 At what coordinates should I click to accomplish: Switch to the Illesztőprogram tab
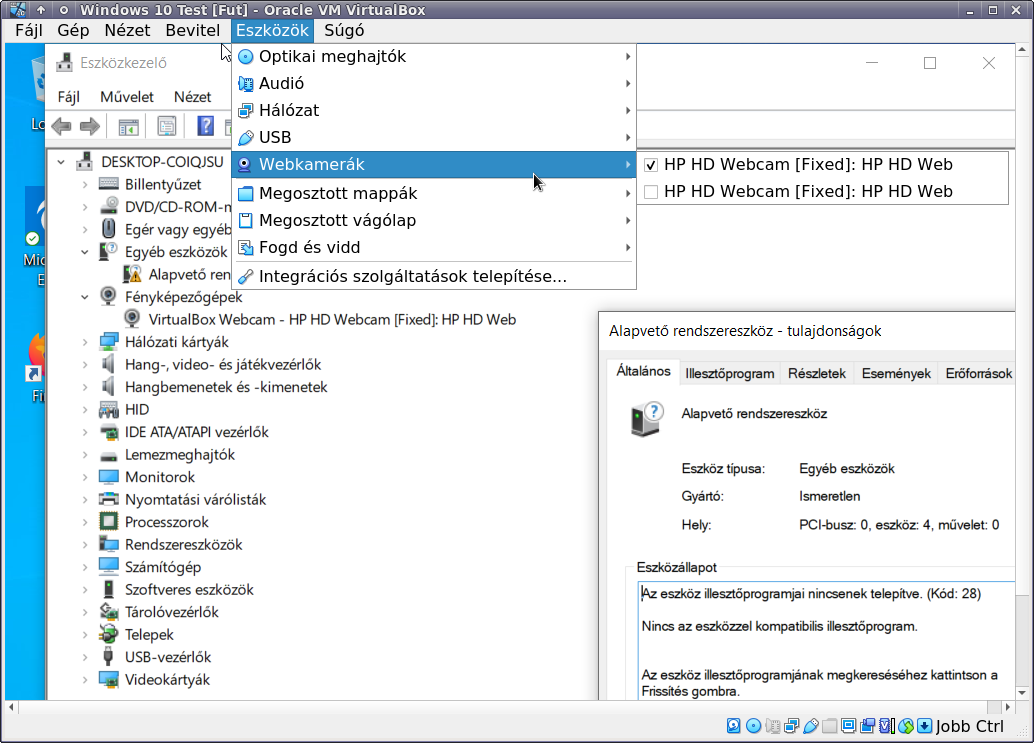coord(729,374)
